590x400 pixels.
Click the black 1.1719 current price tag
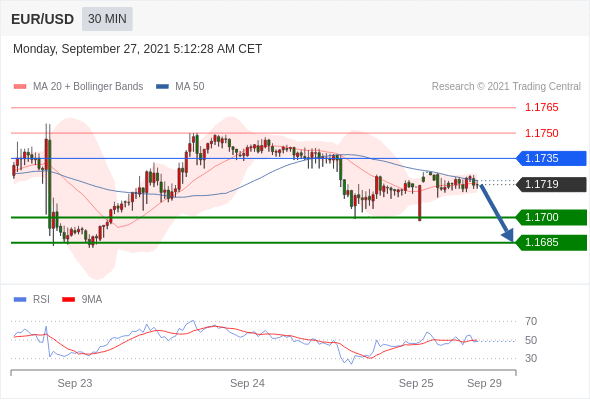(551, 184)
